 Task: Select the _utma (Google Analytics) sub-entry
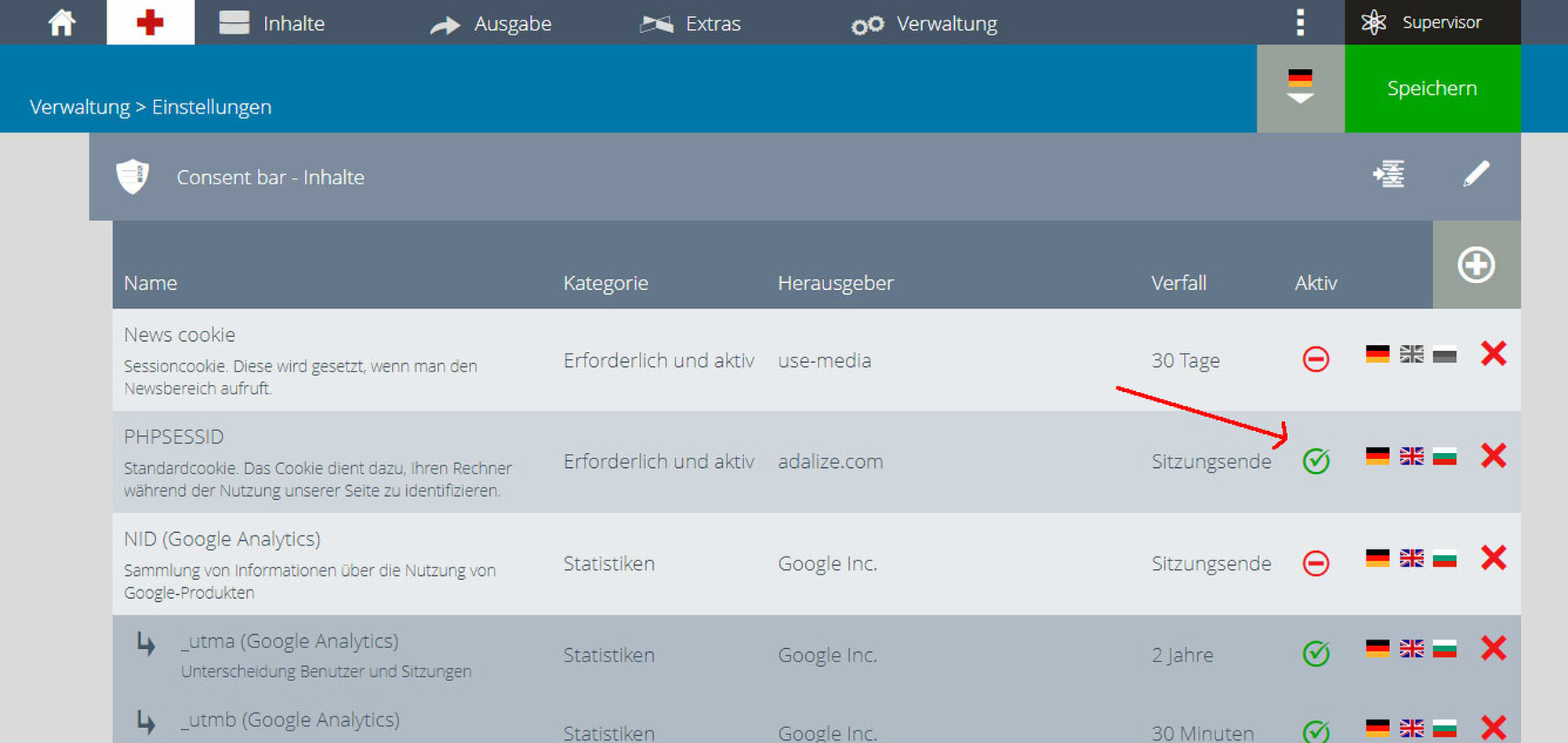(x=290, y=641)
